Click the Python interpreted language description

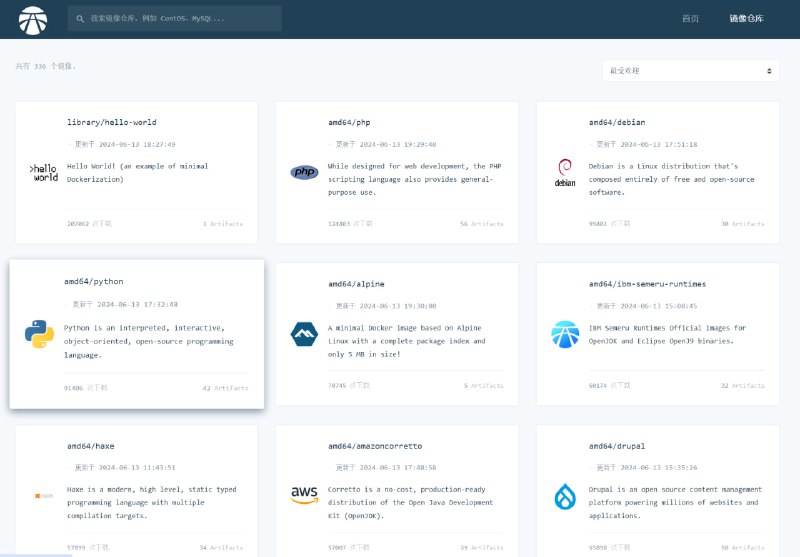click(148, 341)
